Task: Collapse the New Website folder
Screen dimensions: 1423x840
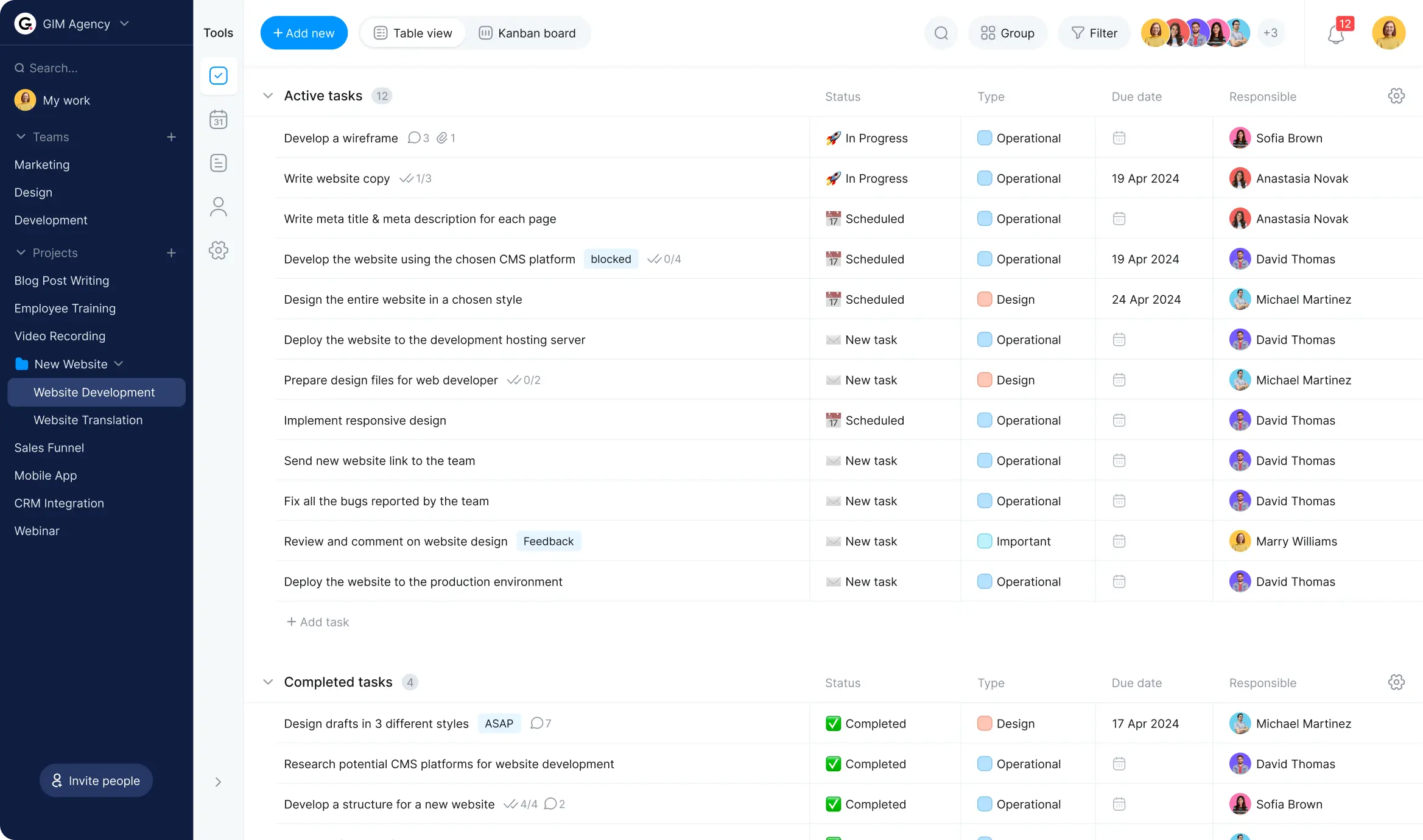Action: pyautogui.click(x=119, y=364)
